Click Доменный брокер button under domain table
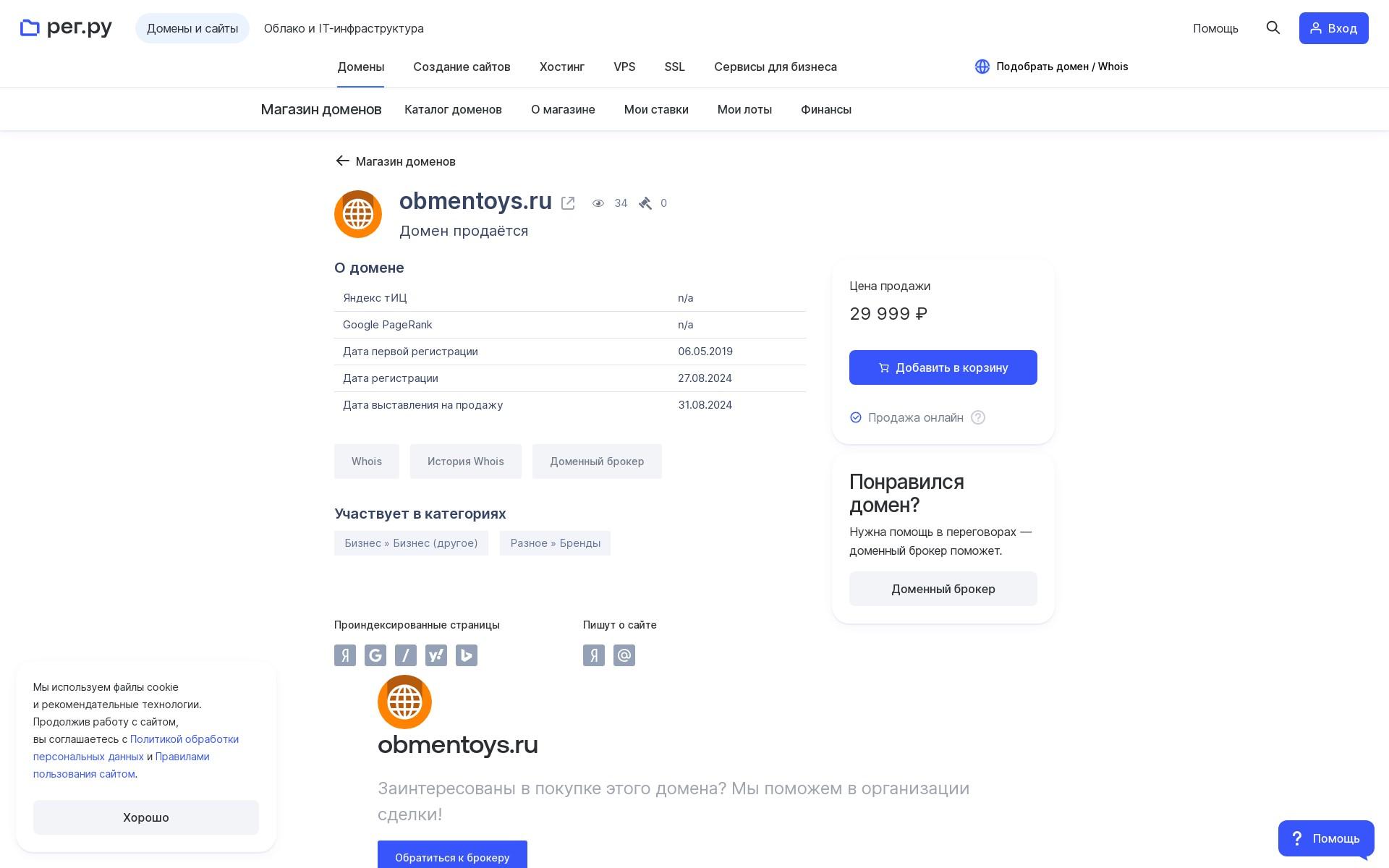 coord(597,461)
